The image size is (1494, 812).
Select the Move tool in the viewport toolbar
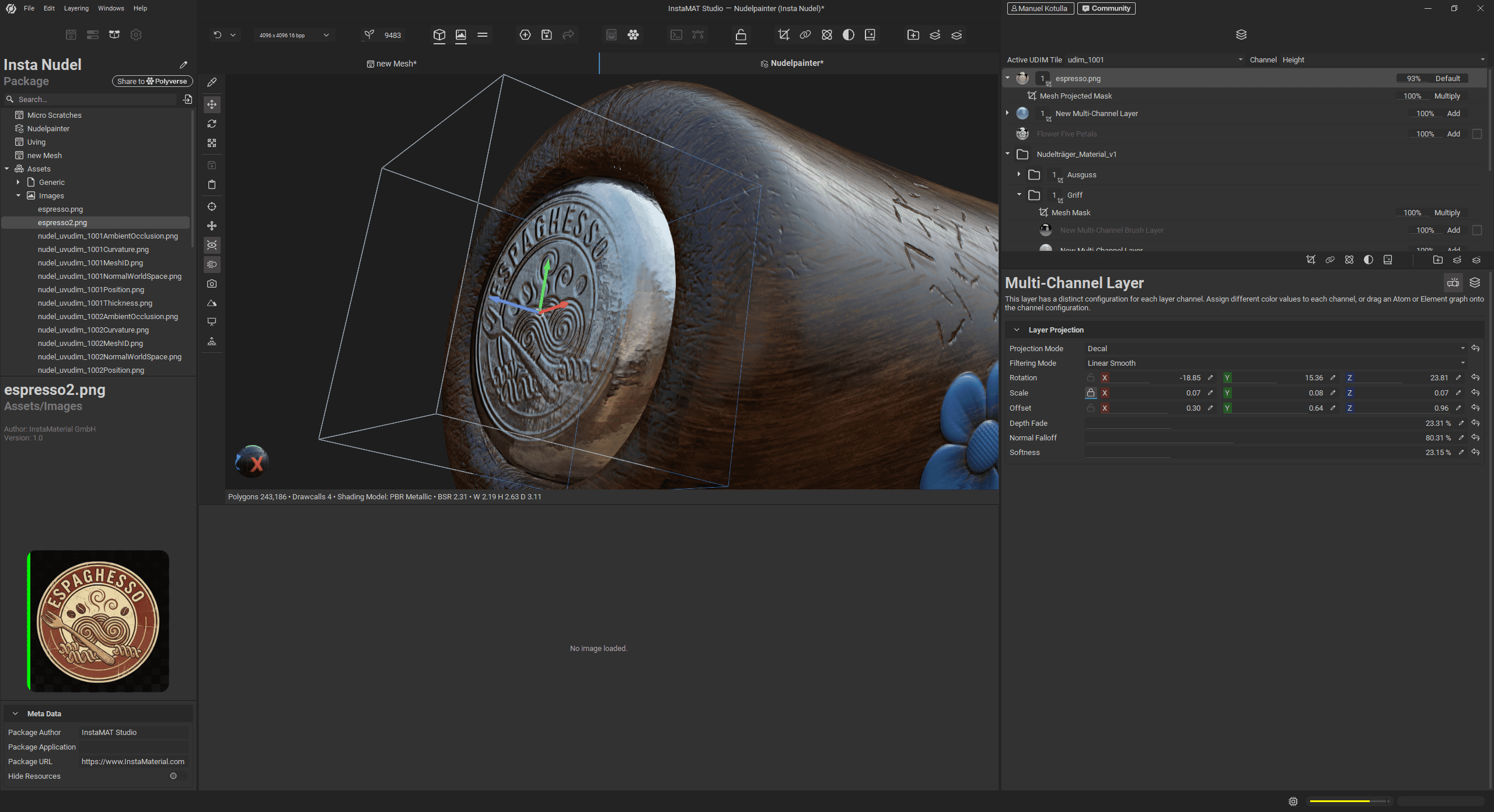(212, 104)
